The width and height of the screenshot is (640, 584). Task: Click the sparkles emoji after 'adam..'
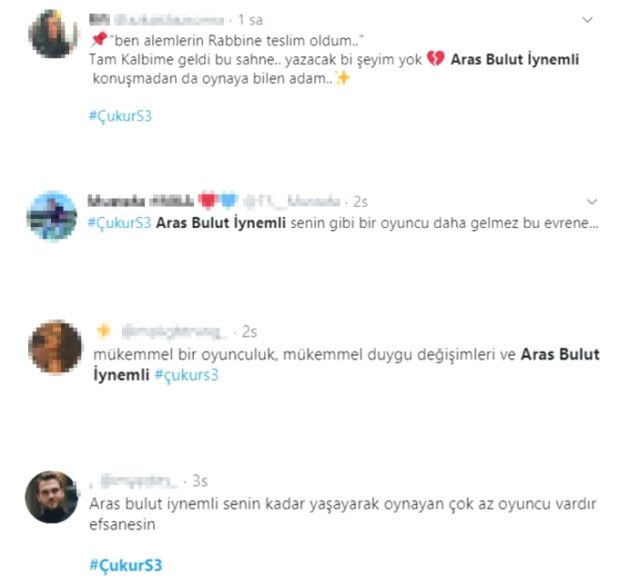[342, 78]
